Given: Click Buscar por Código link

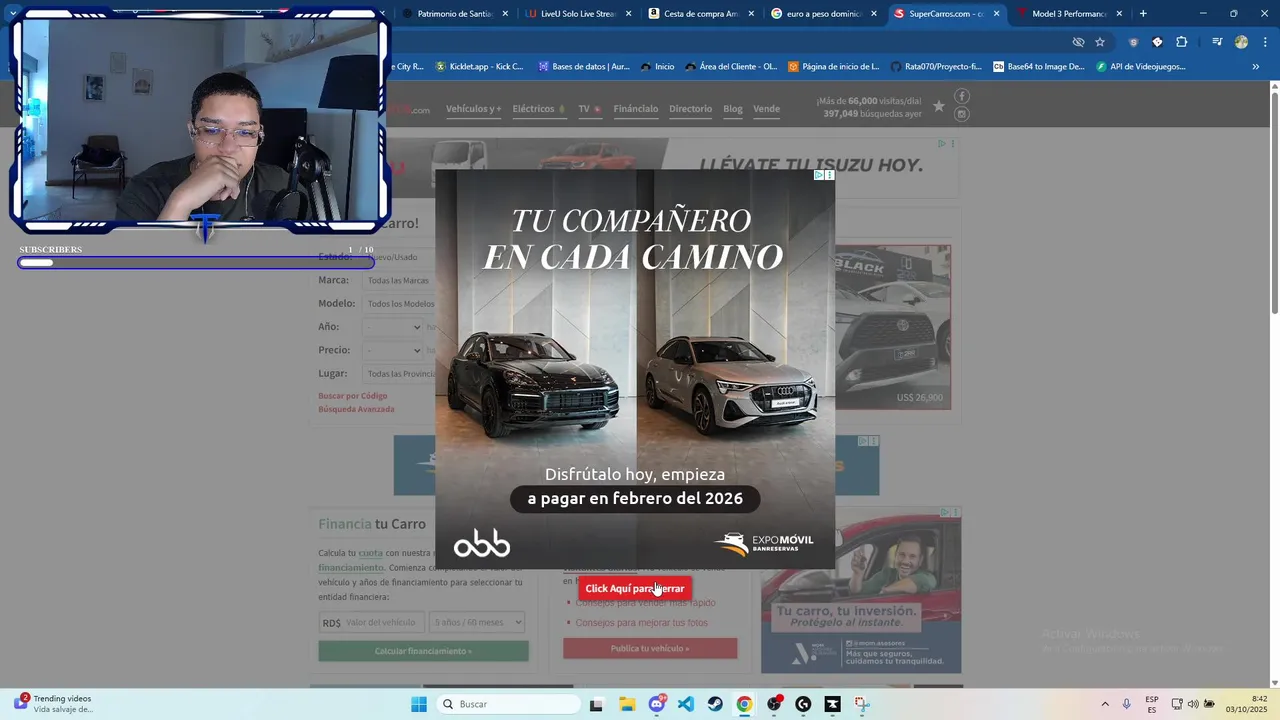Looking at the screenshot, I should click(x=353, y=396).
